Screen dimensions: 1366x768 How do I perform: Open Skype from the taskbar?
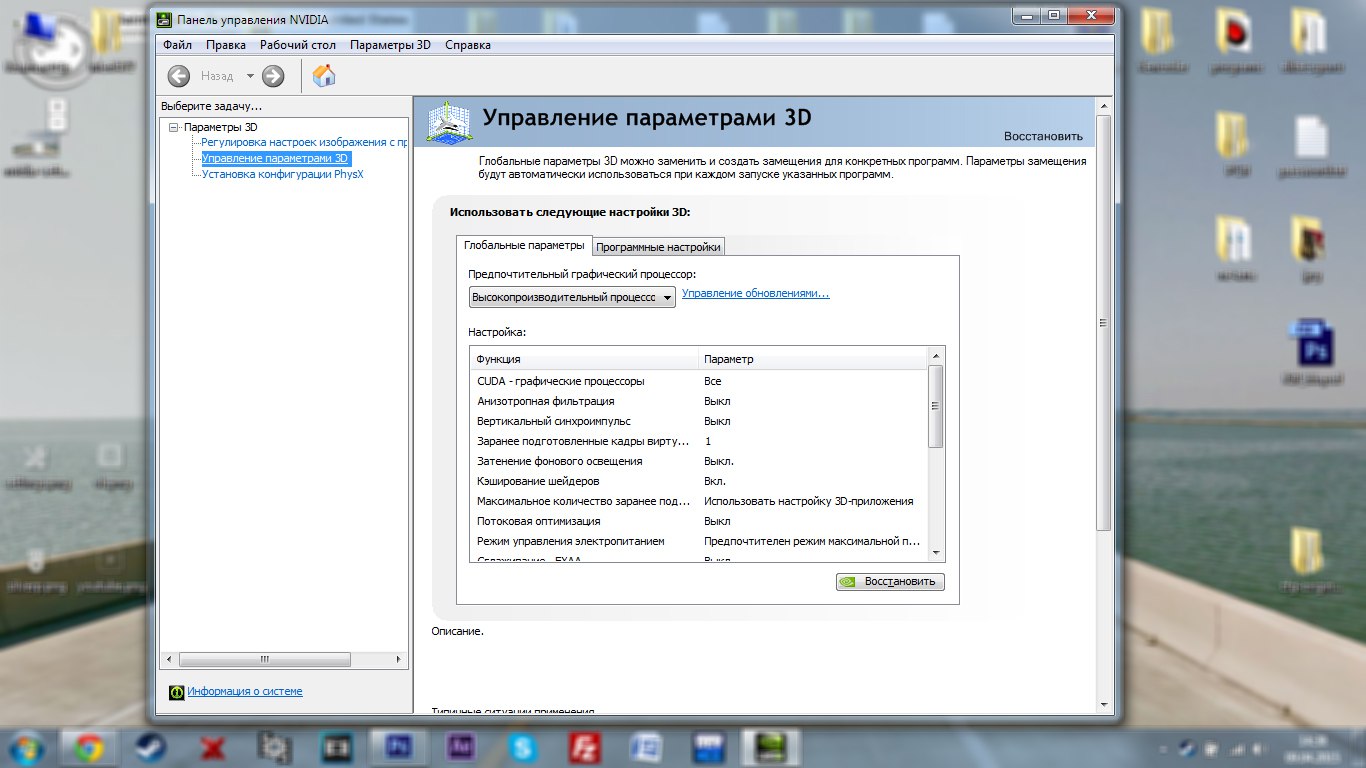coord(521,746)
